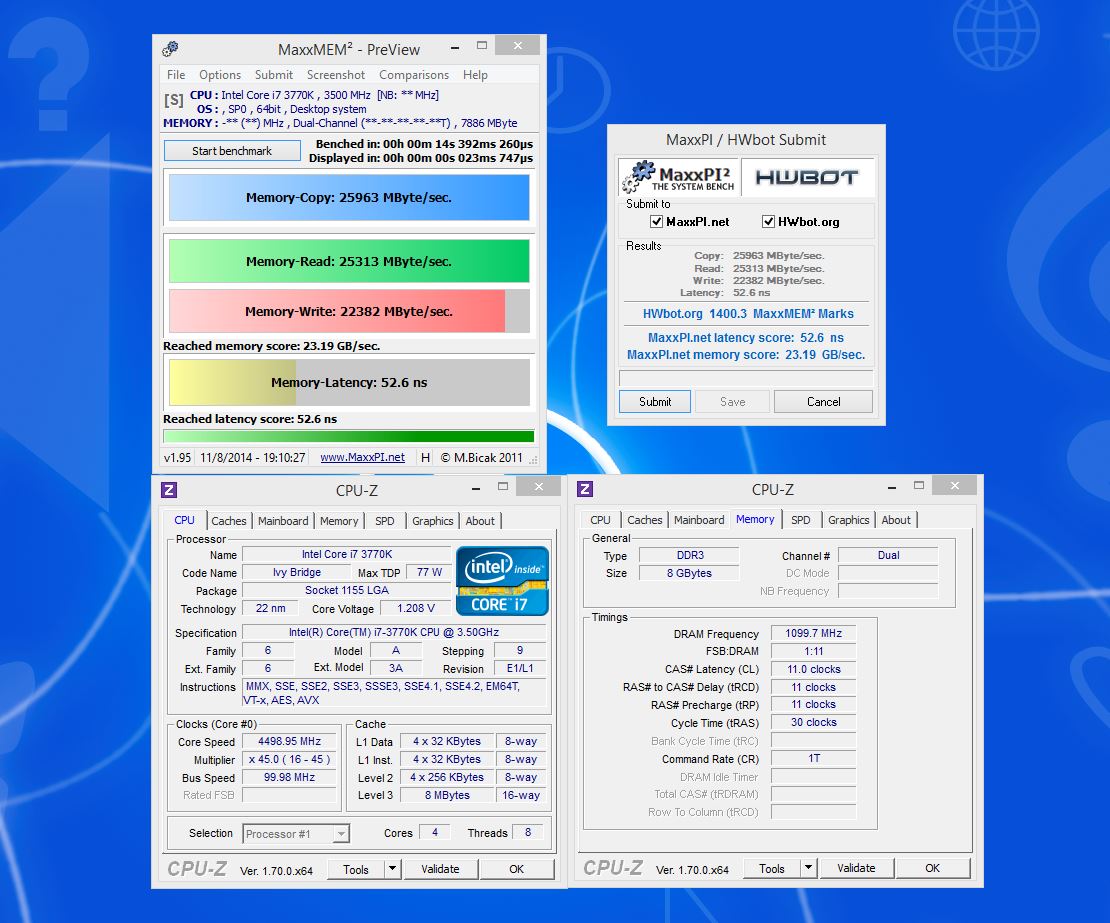1110x923 pixels.
Task: Click the Command Rate 1T value
Action: click(x=813, y=758)
